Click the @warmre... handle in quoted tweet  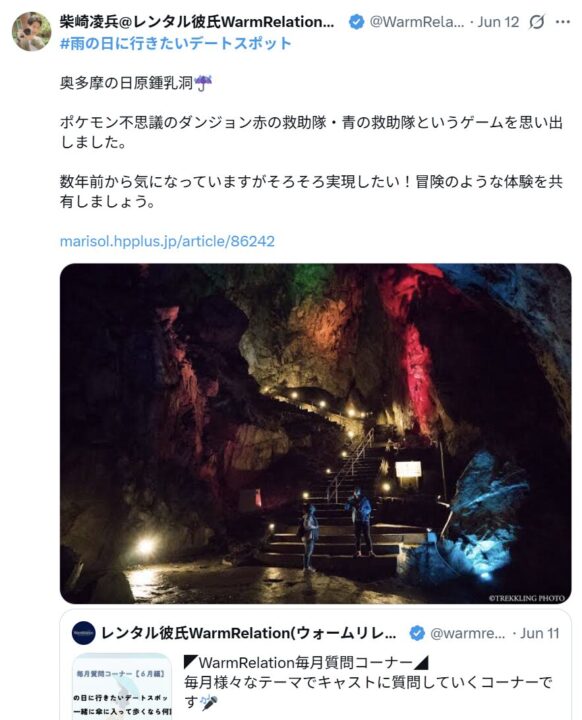[x=468, y=633]
